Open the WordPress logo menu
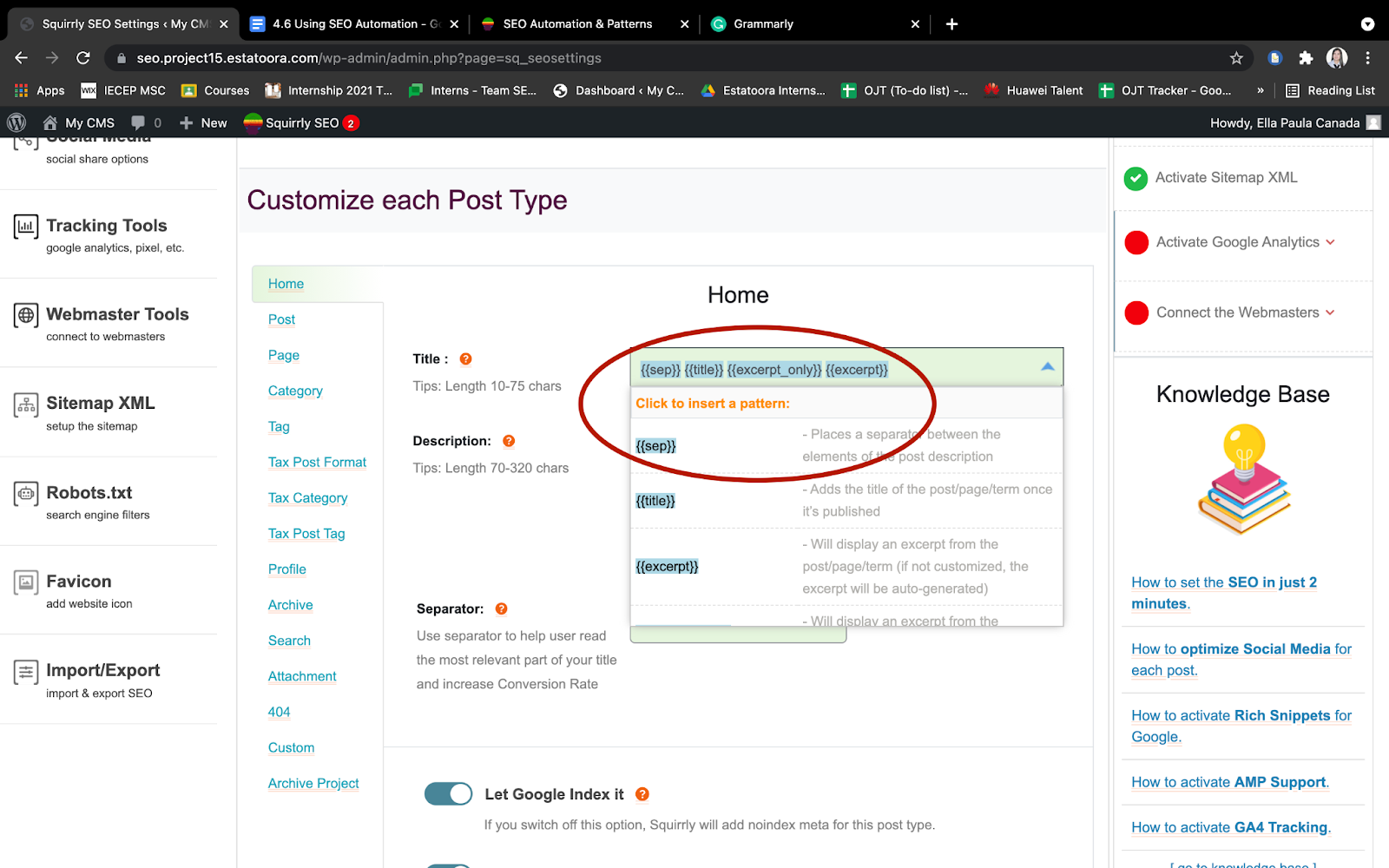1389x868 pixels. 16,123
